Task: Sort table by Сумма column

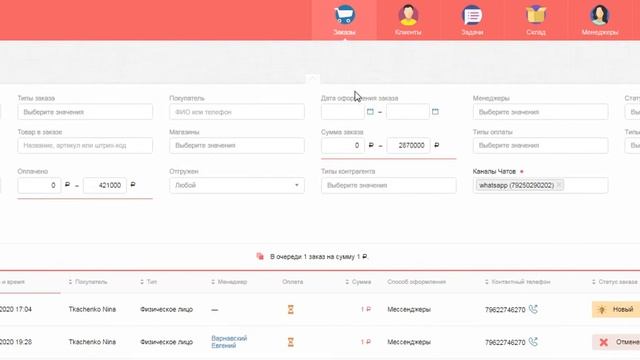Action: [358, 282]
